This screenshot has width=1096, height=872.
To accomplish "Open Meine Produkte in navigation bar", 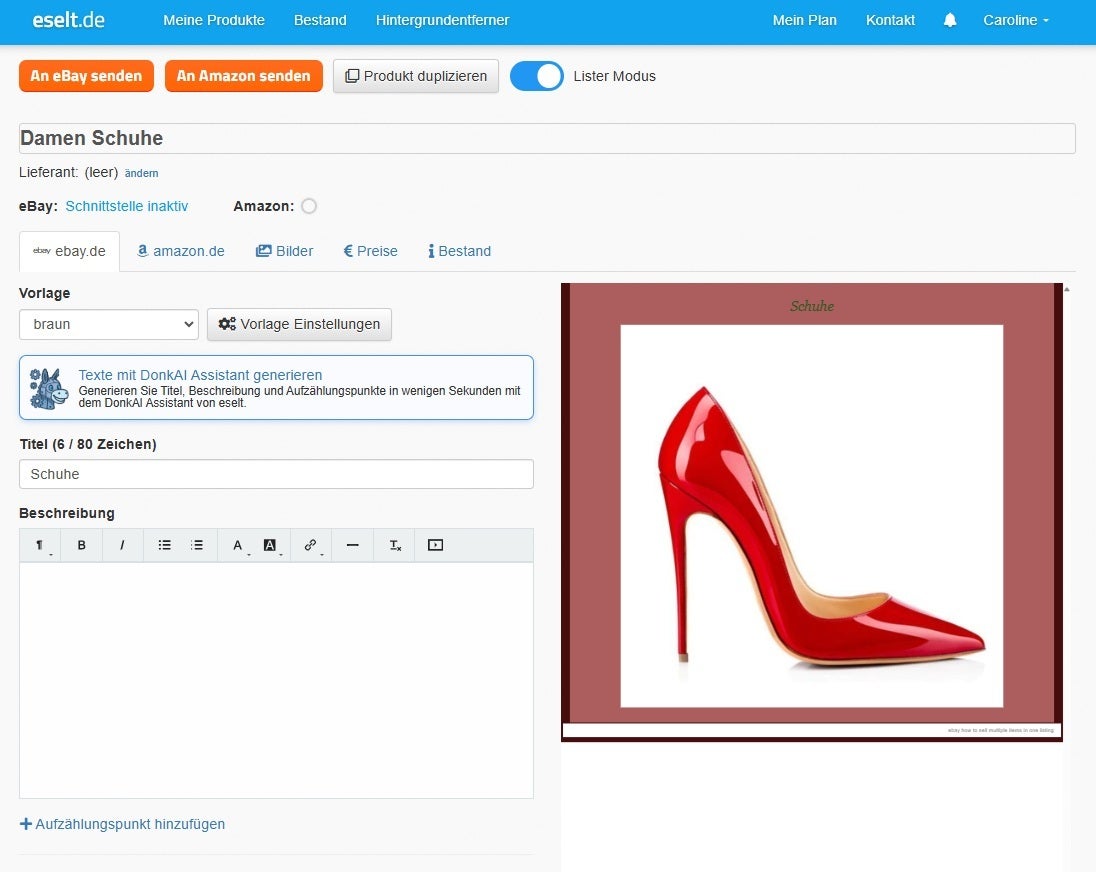I will click(214, 20).
